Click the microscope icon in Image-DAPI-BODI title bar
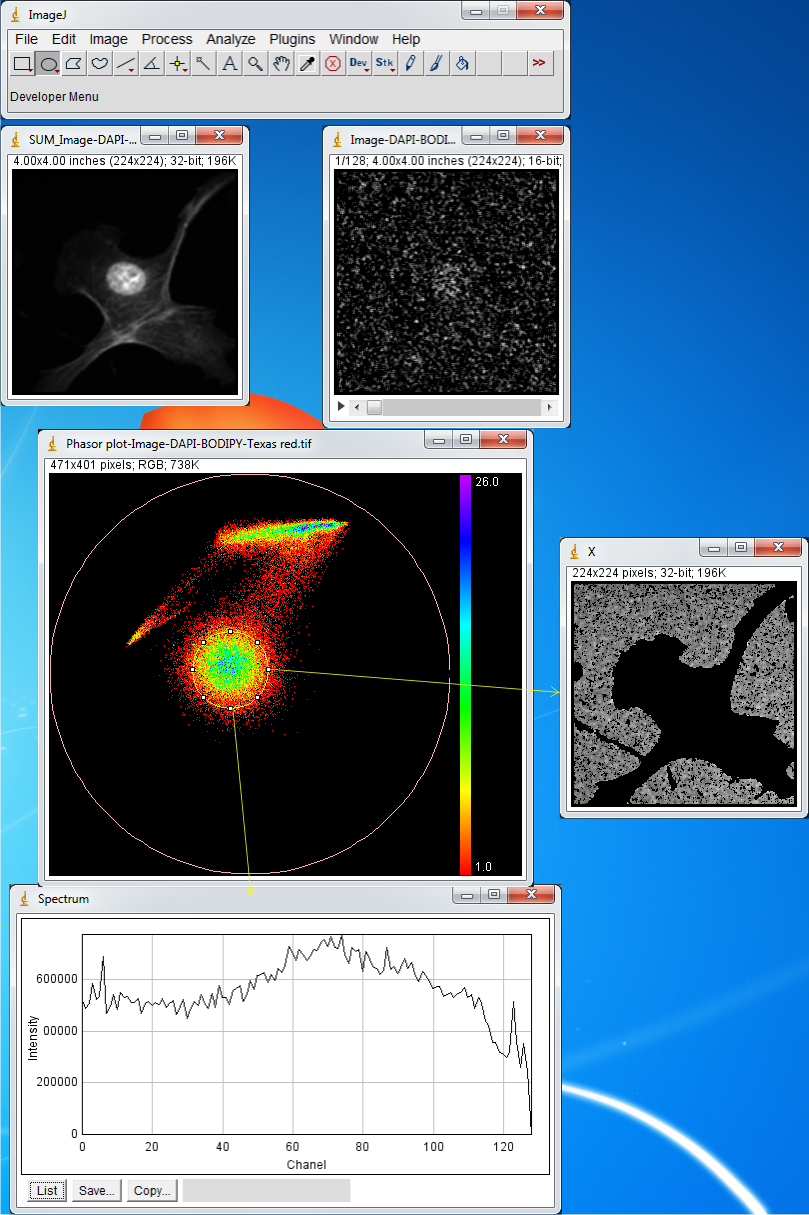 337,138
